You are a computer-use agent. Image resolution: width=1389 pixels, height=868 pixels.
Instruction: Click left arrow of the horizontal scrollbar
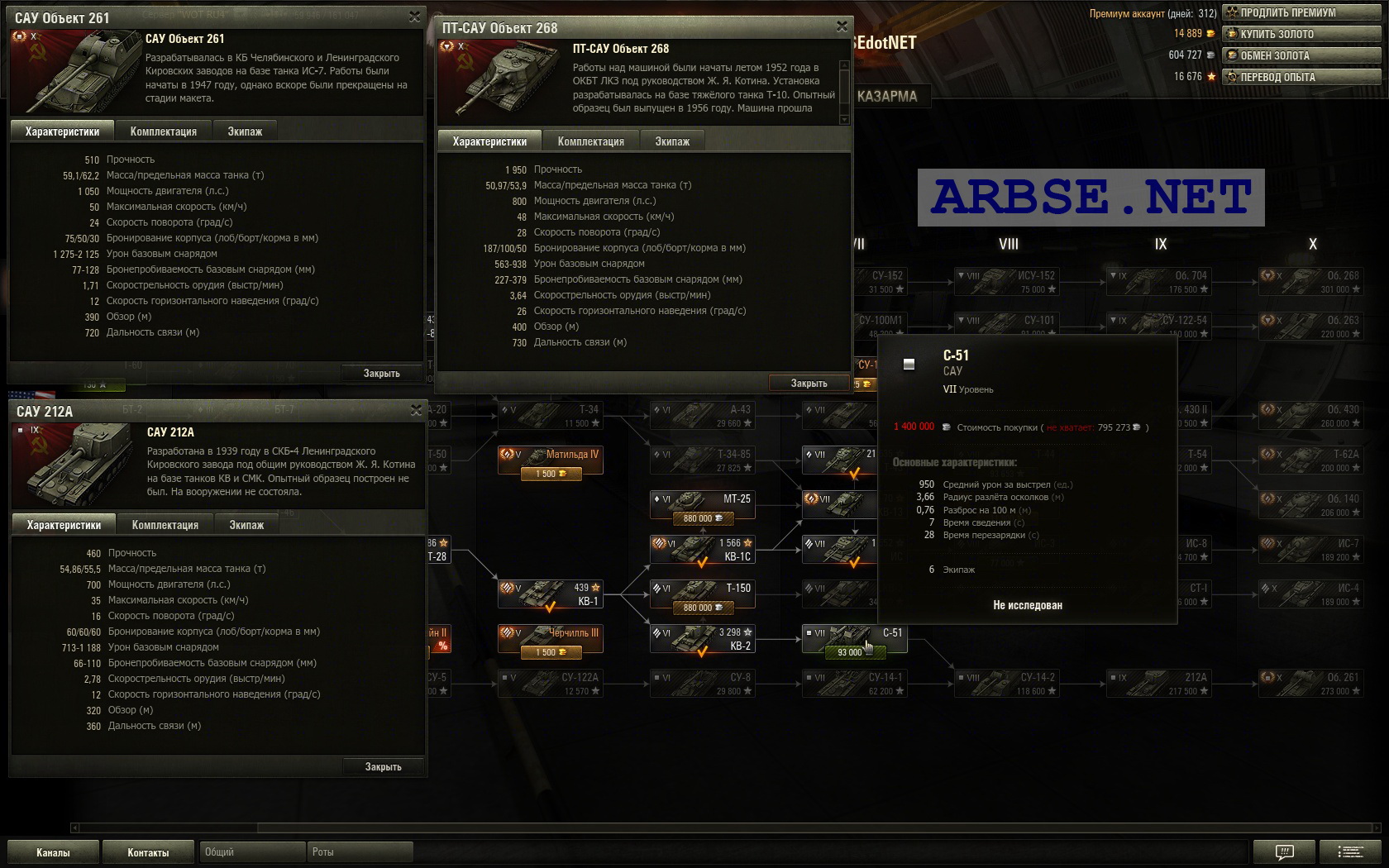(75, 827)
